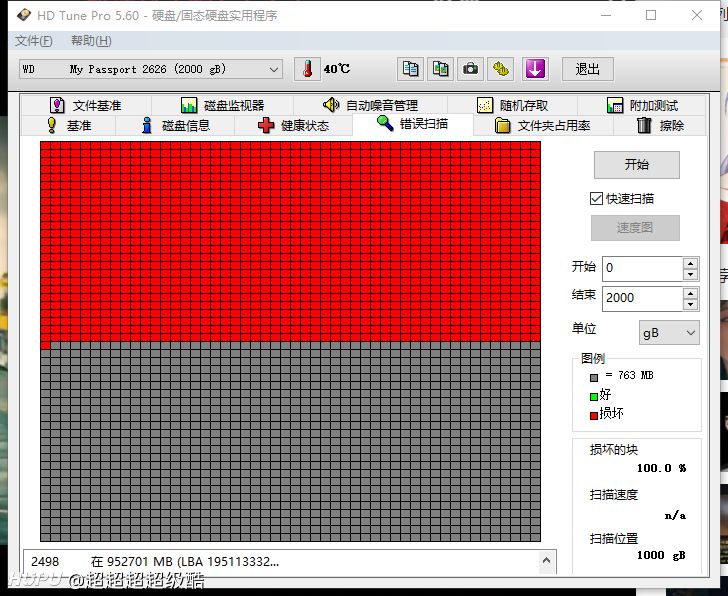728x596 pixels.
Task: Copy text info to clipboard icon
Action: point(410,69)
